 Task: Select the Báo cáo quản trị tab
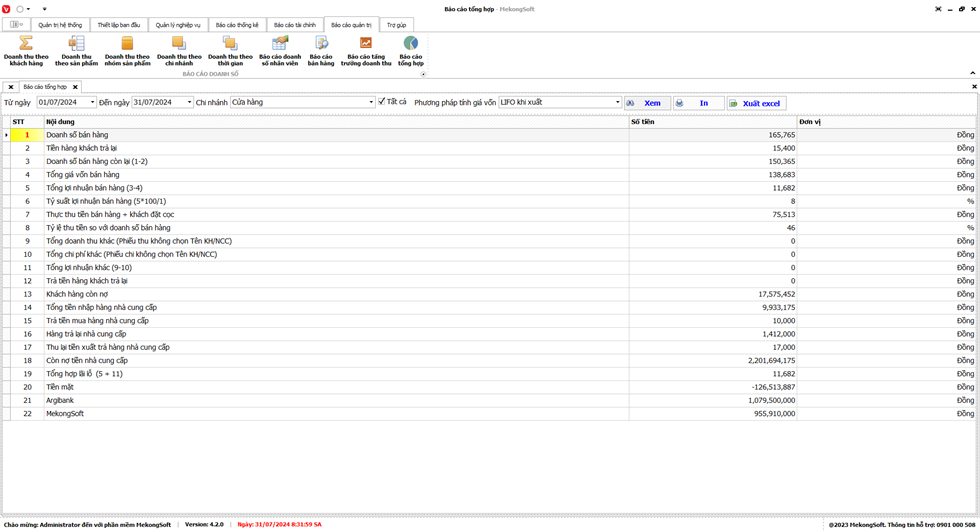coord(351,25)
